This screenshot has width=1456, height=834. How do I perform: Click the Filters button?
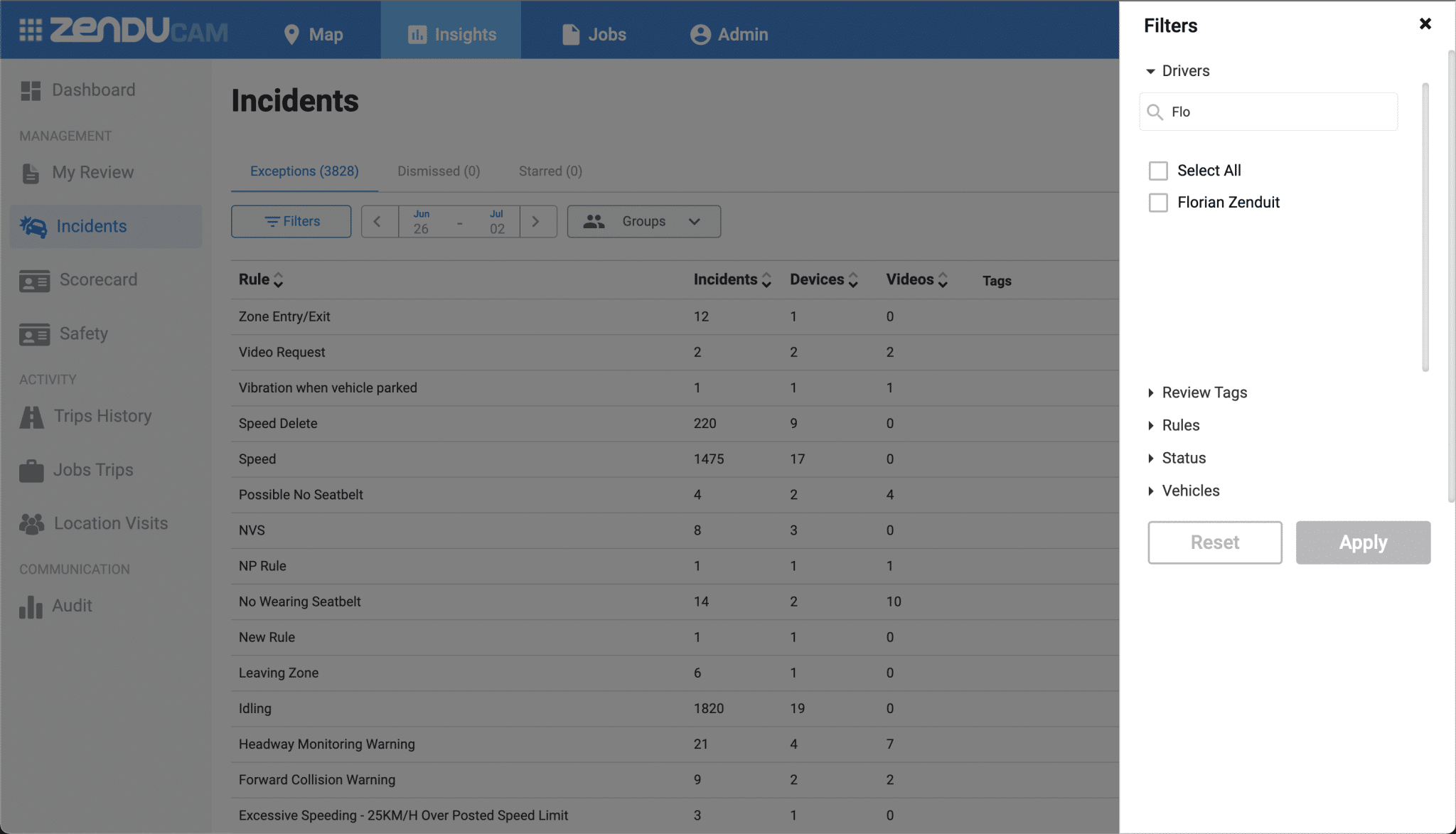point(291,221)
